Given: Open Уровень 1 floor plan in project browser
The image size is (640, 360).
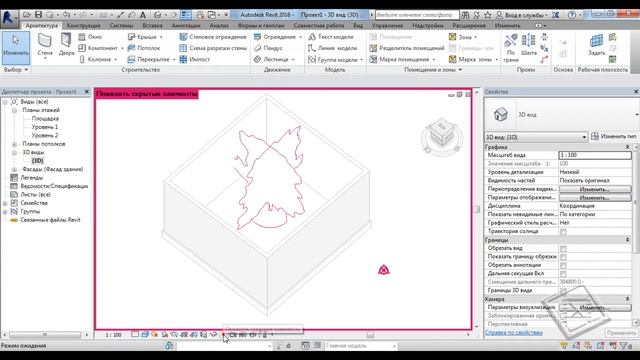Looking at the screenshot, I should click(x=45, y=127).
